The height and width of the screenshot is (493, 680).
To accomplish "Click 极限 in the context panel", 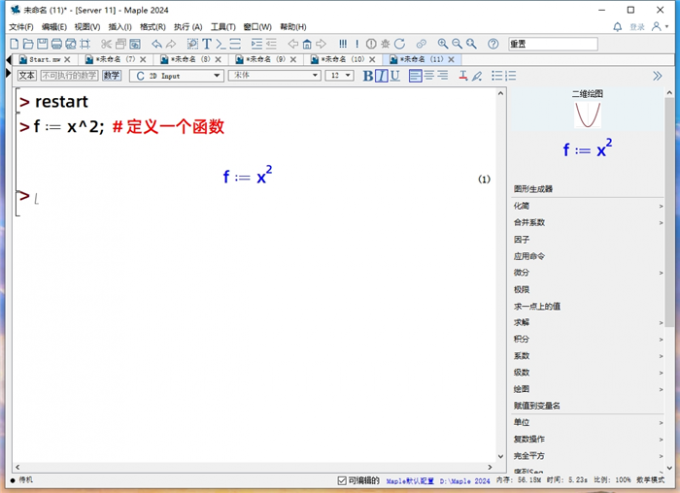I will pos(522,289).
